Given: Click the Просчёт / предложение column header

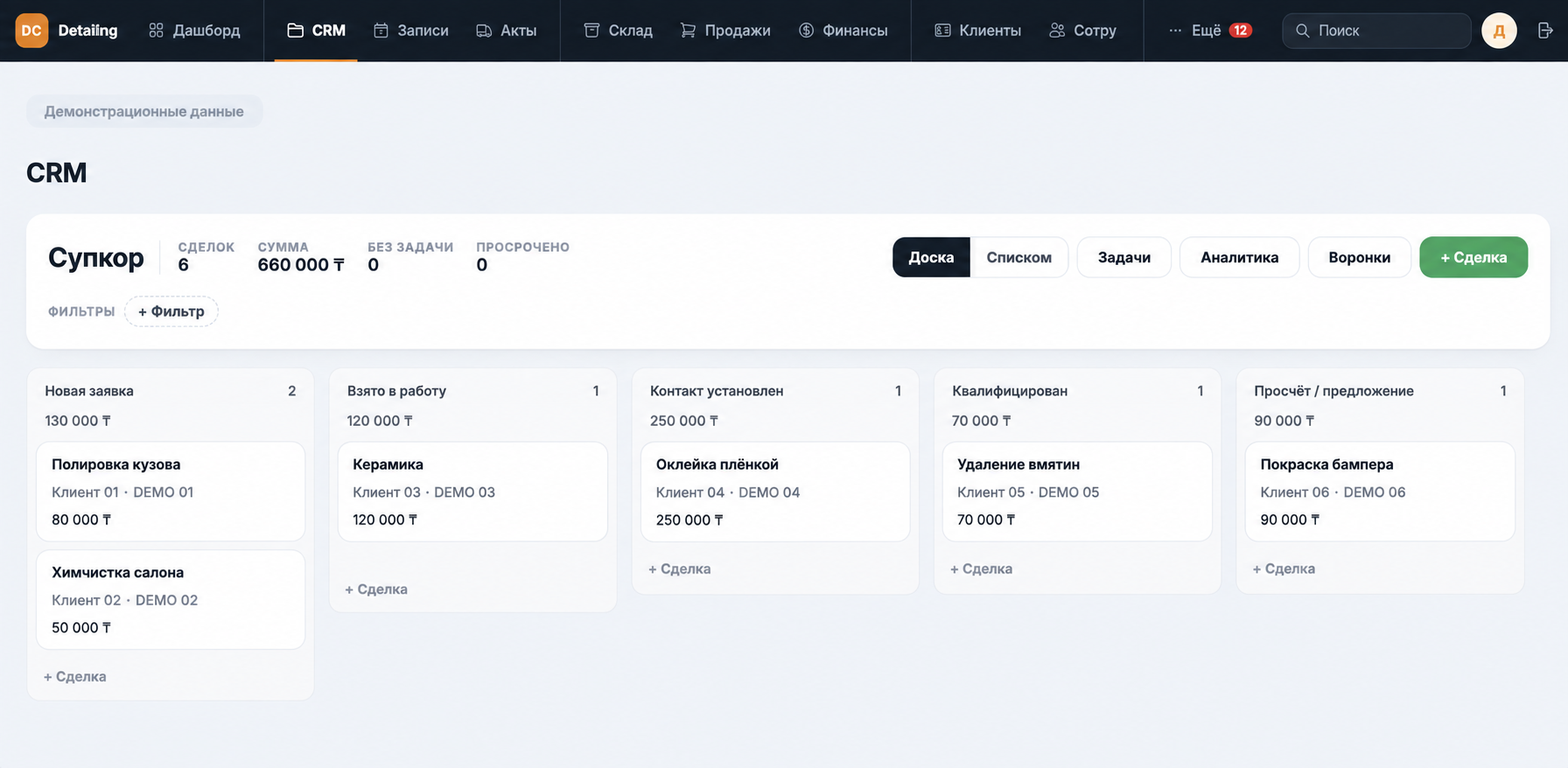Looking at the screenshot, I should click(x=1333, y=391).
